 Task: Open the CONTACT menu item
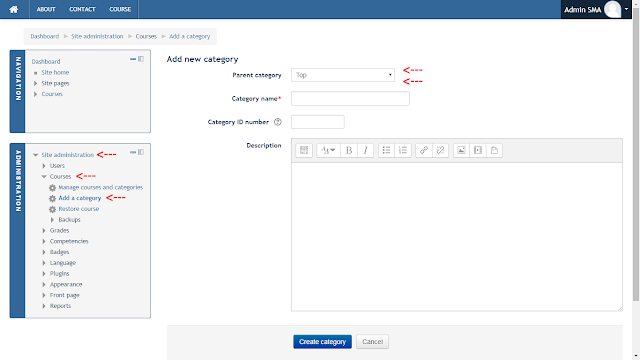[82, 9]
